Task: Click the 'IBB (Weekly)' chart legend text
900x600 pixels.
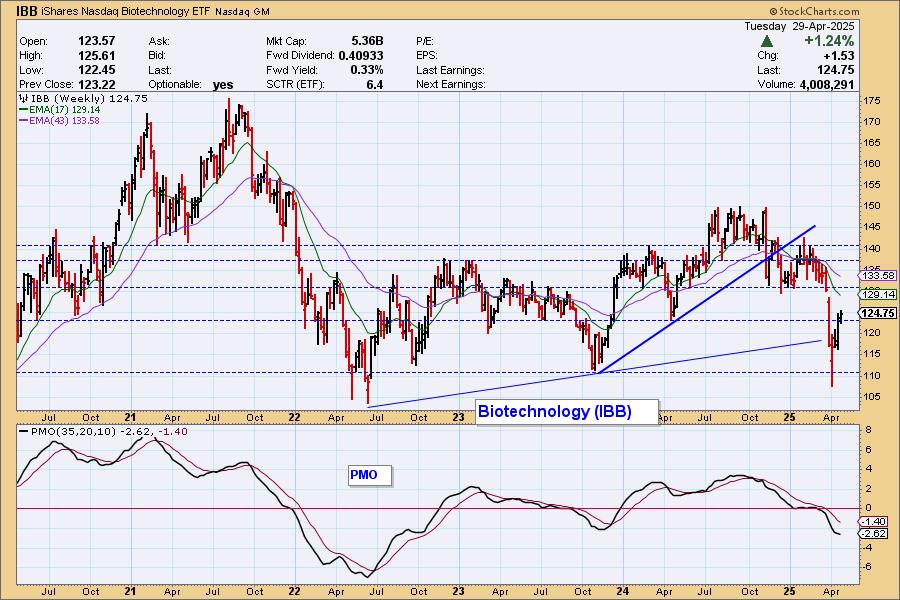Action: pyautogui.click(x=69, y=98)
